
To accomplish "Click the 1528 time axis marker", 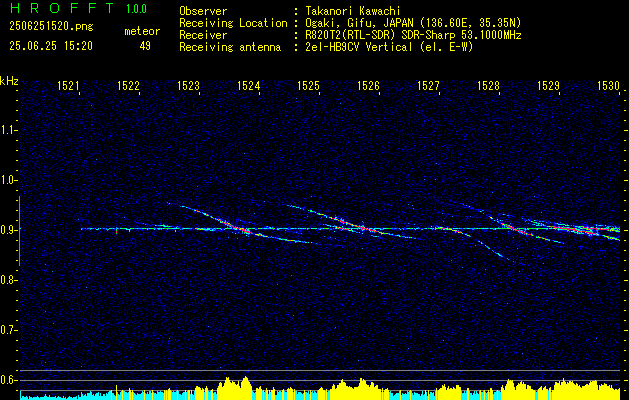I will click(x=488, y=85).
